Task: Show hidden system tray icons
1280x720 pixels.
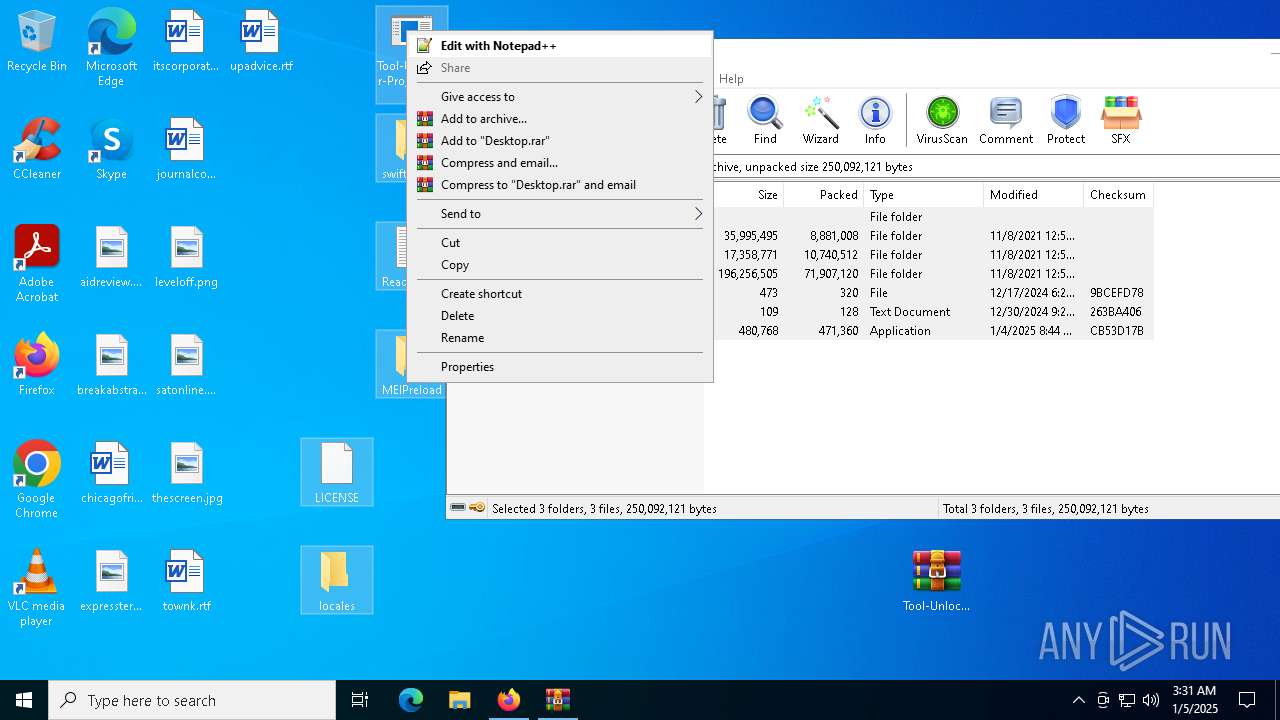Action: tap(1078, 700)
